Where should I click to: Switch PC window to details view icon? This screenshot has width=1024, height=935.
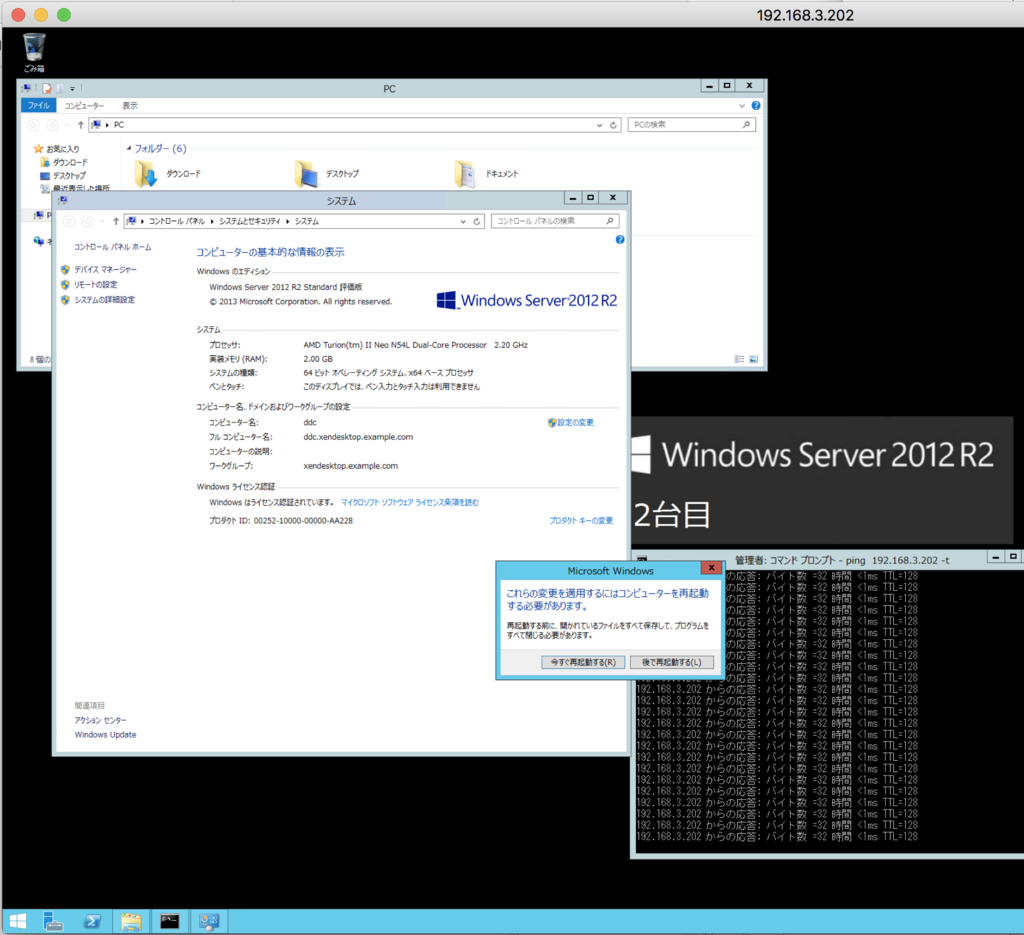(x=739, y=359)
